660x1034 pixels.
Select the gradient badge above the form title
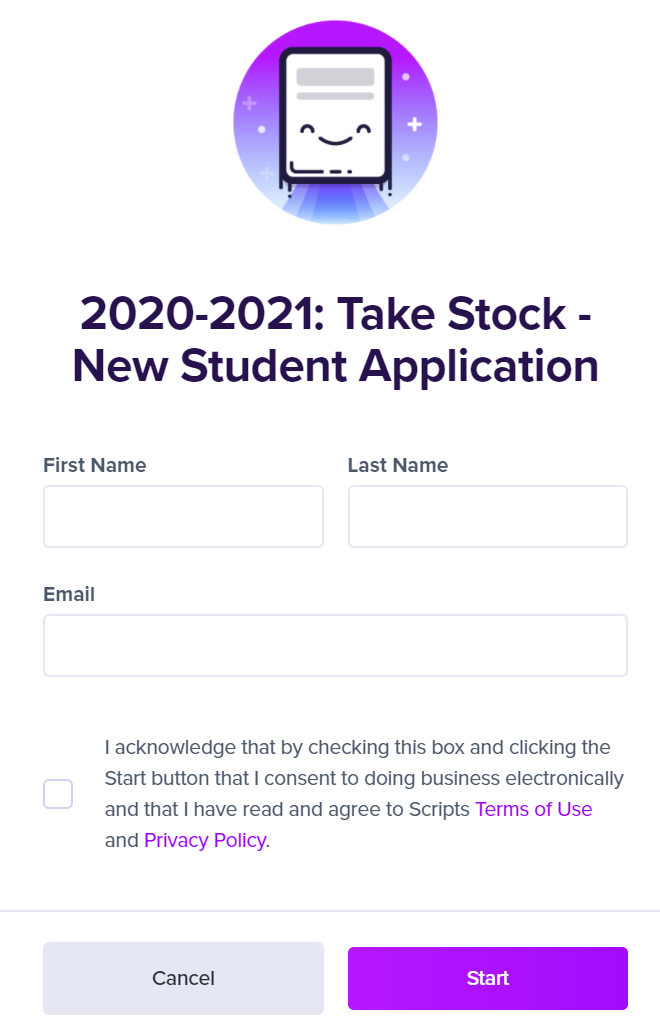tap(335, 122)
